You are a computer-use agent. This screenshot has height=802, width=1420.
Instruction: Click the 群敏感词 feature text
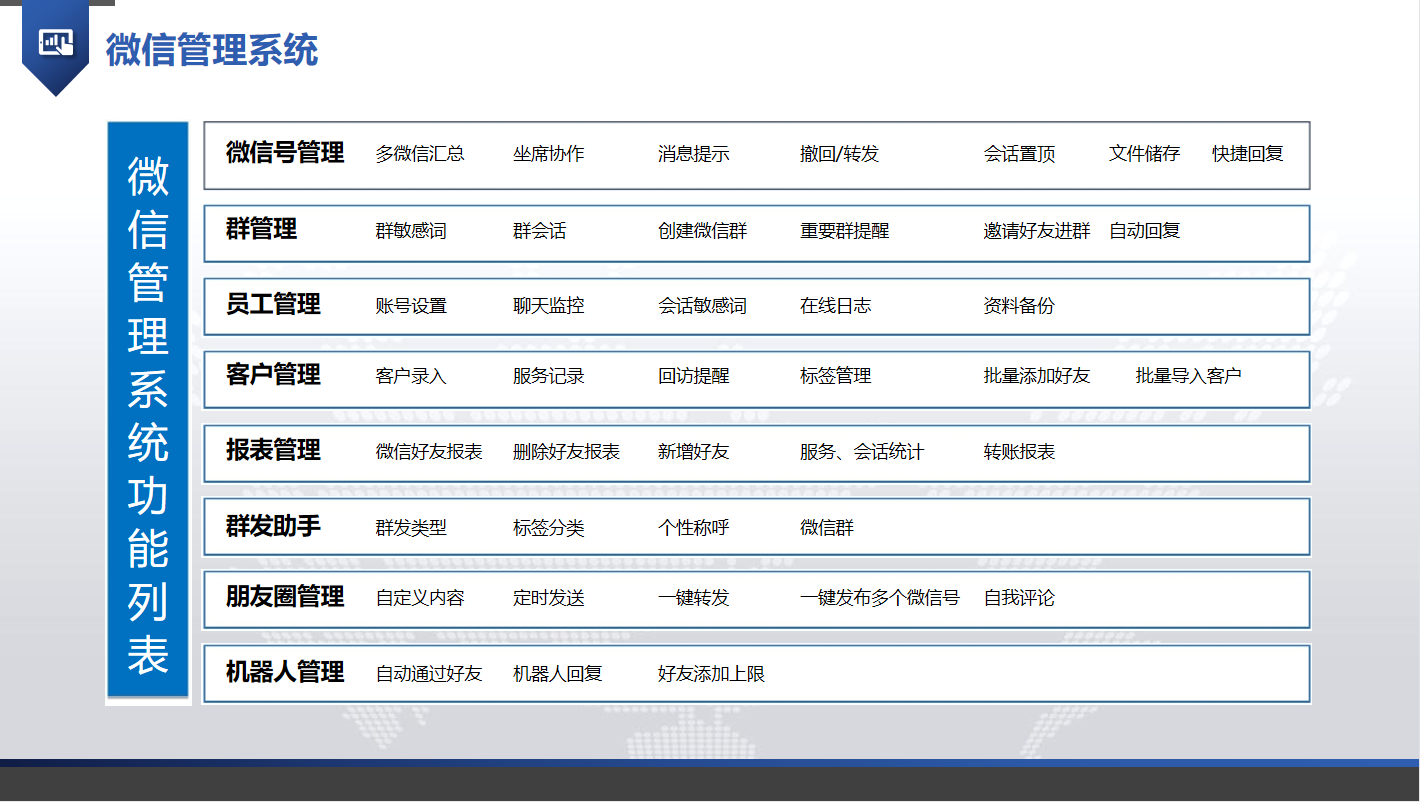(411, 231)
